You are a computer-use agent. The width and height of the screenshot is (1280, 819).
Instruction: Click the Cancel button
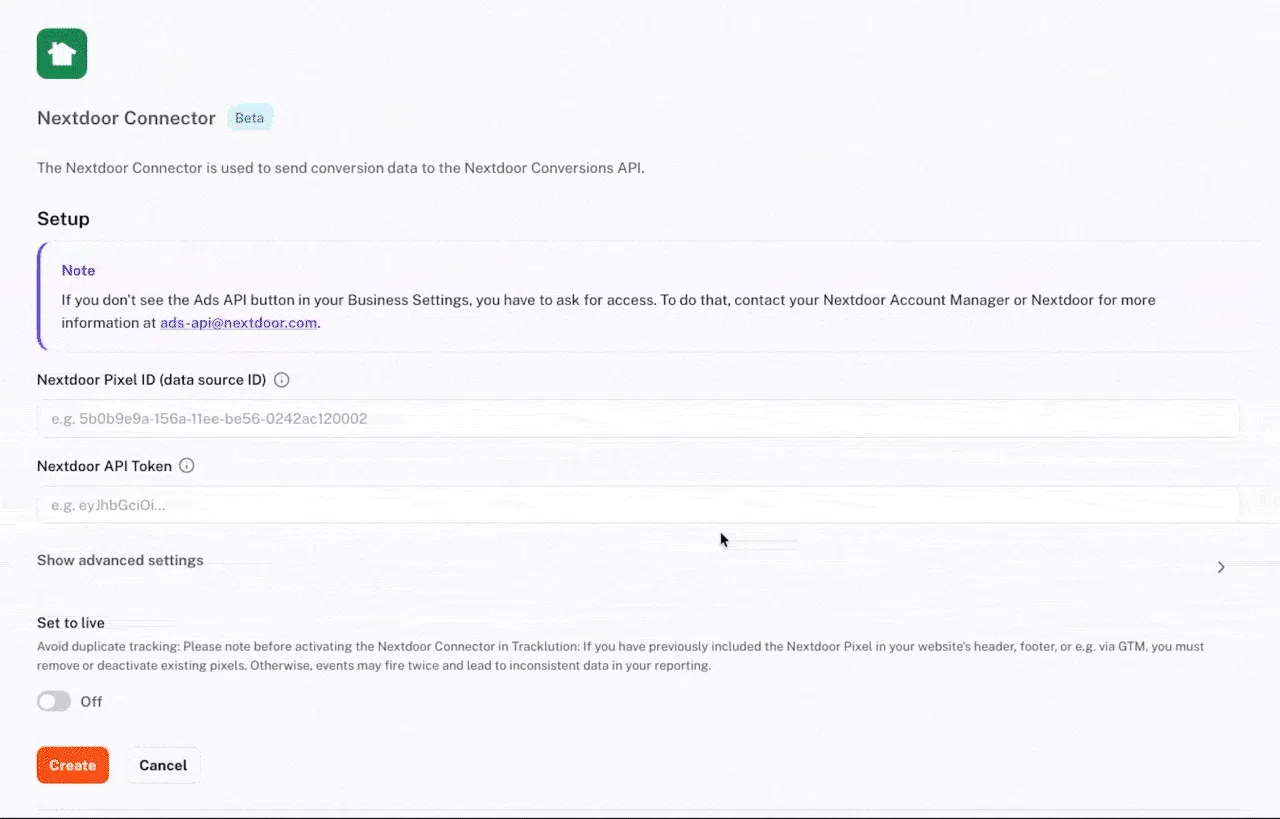[x=163, y=765]
